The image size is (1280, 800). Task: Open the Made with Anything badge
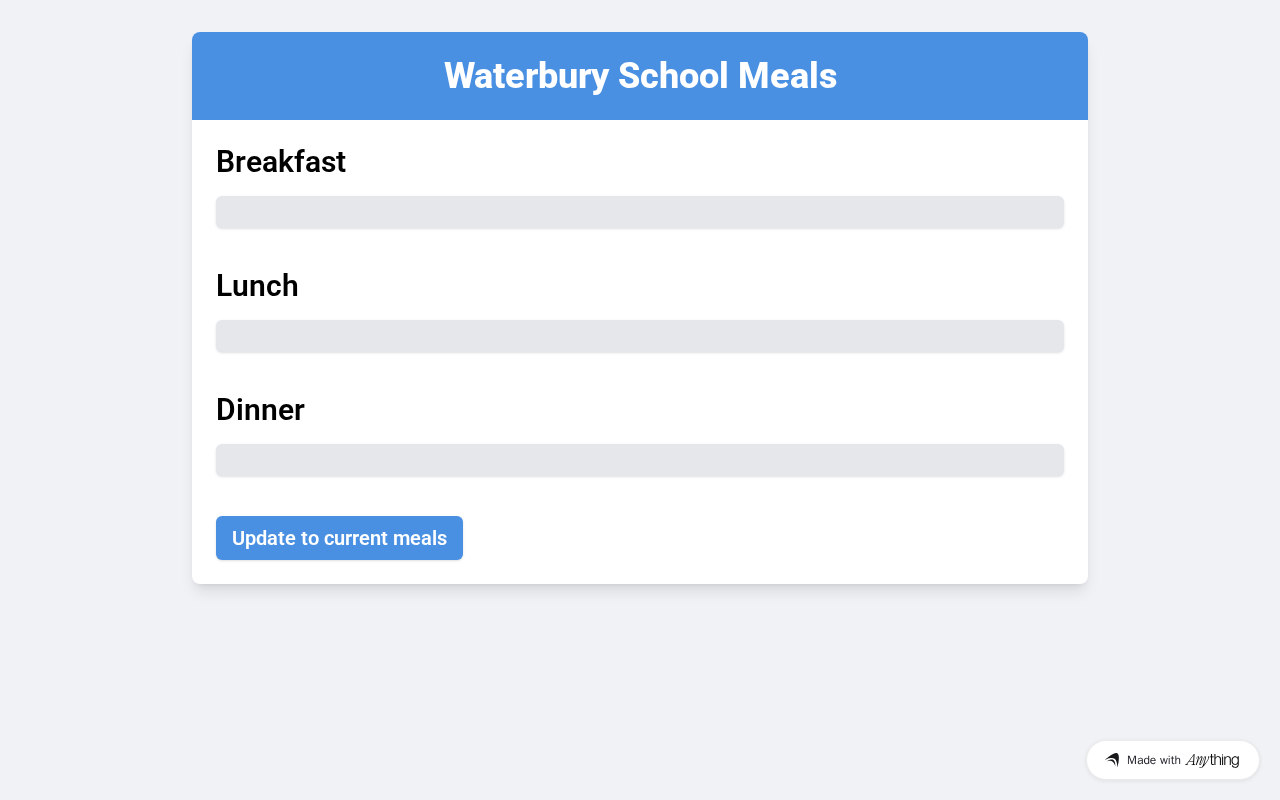[1172, 760]
